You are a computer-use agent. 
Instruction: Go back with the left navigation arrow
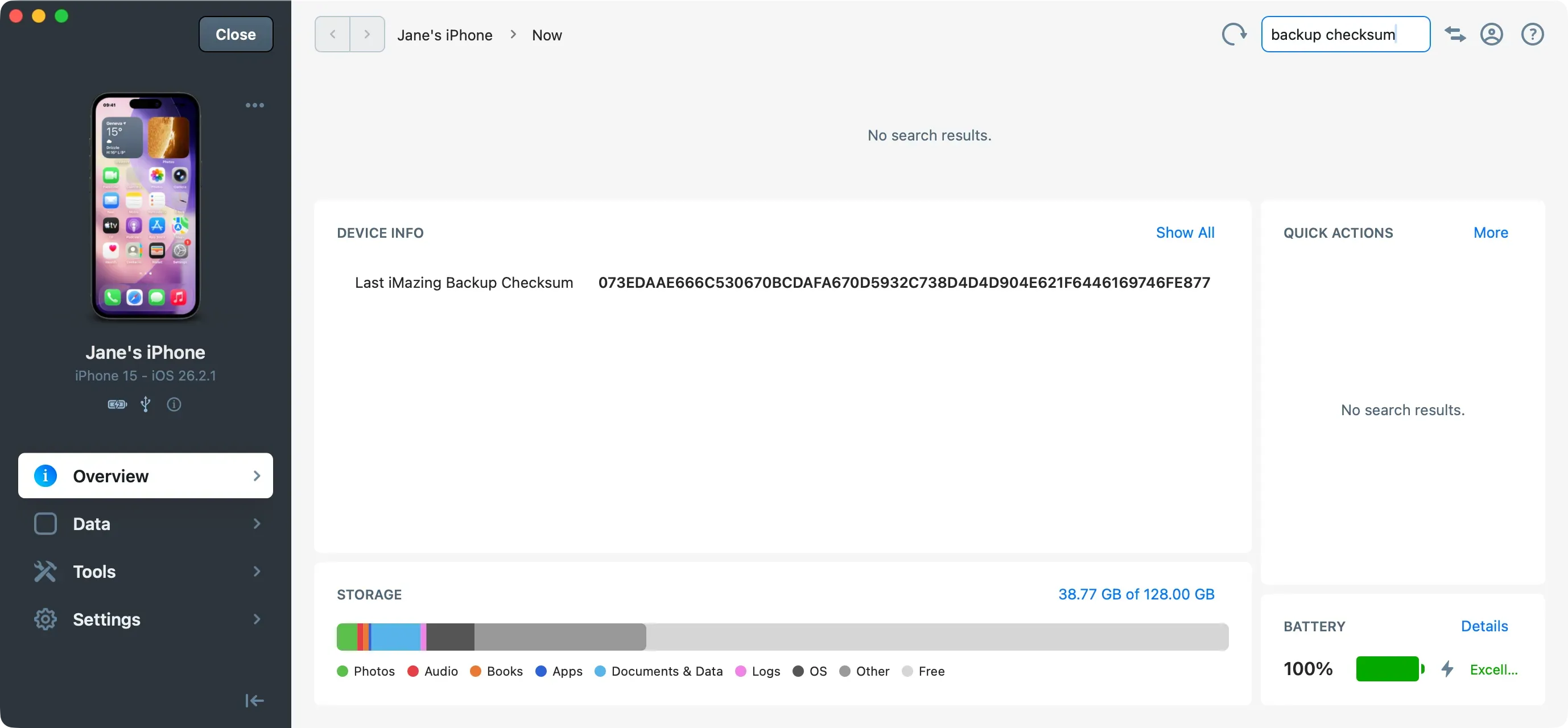332,35
